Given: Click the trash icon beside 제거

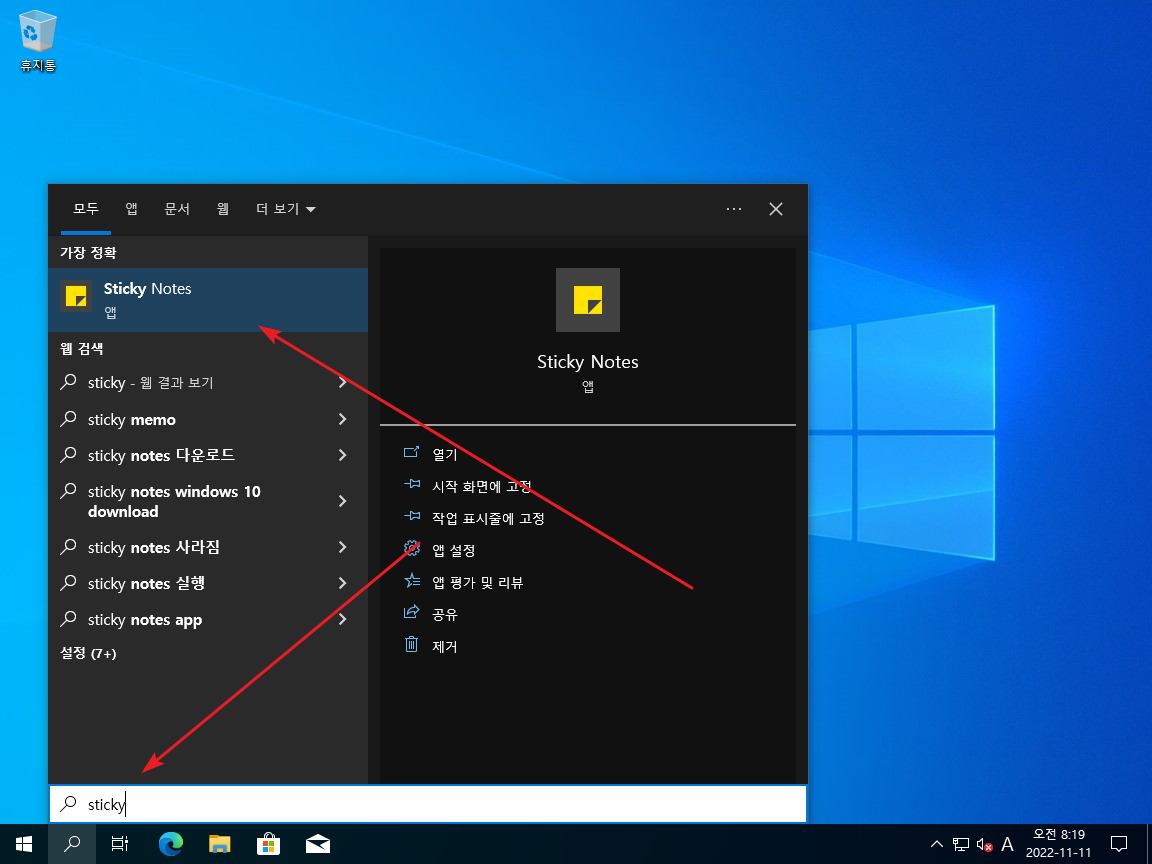Looking at the screenshot, I should tap(411, 644).
